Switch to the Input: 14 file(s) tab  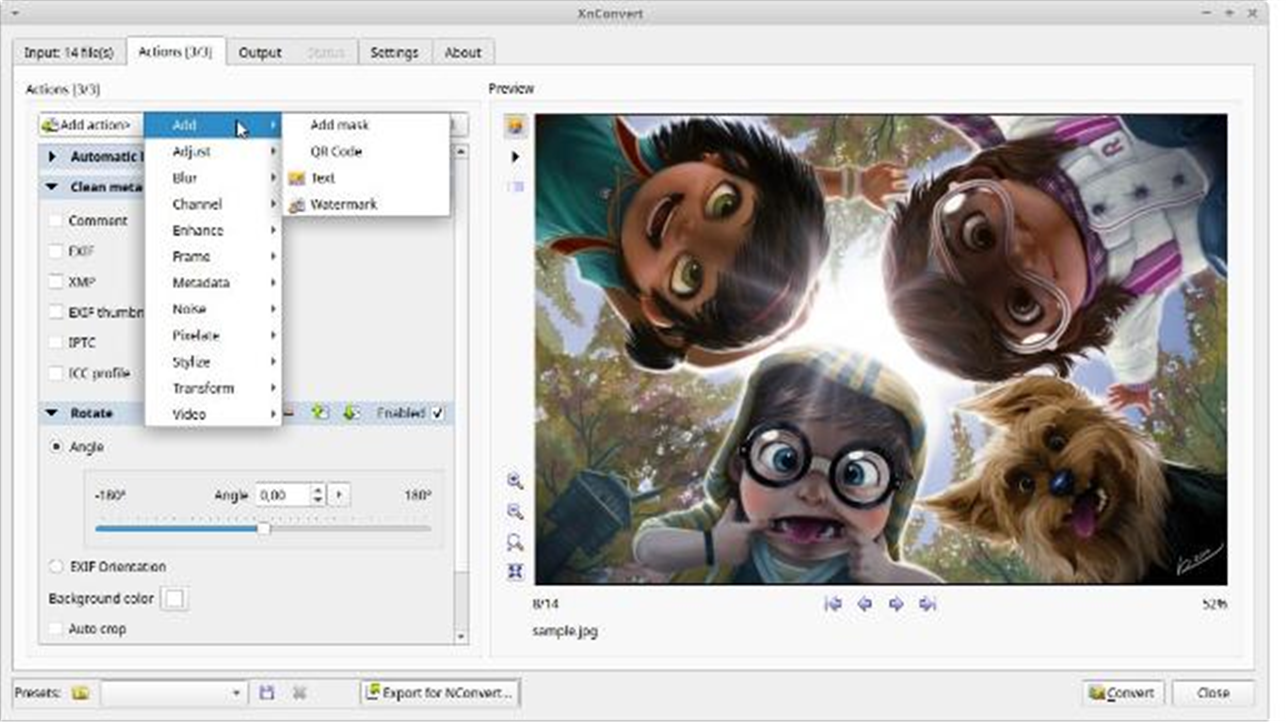point(69,52)
